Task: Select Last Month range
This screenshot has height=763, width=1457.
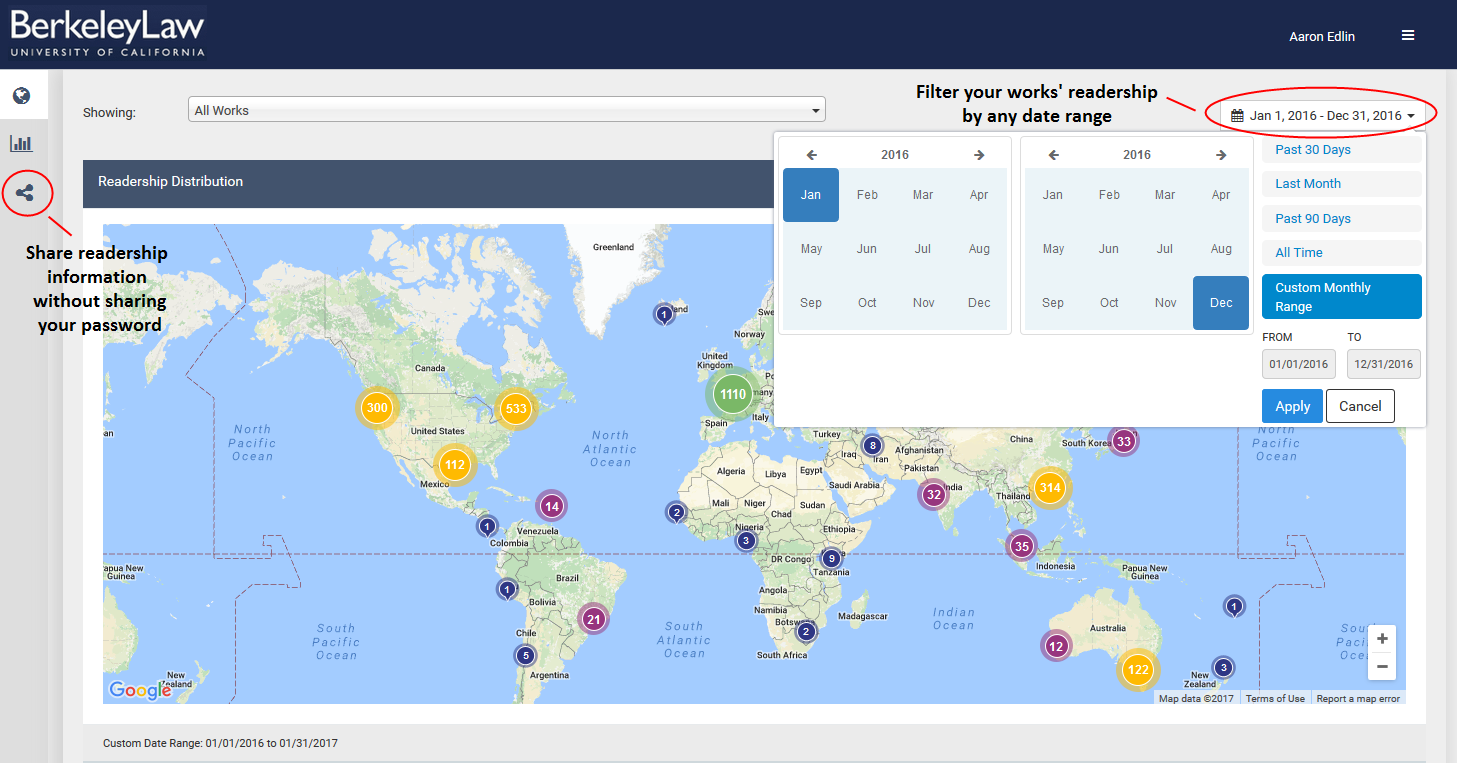Action: pos(1341,184)
